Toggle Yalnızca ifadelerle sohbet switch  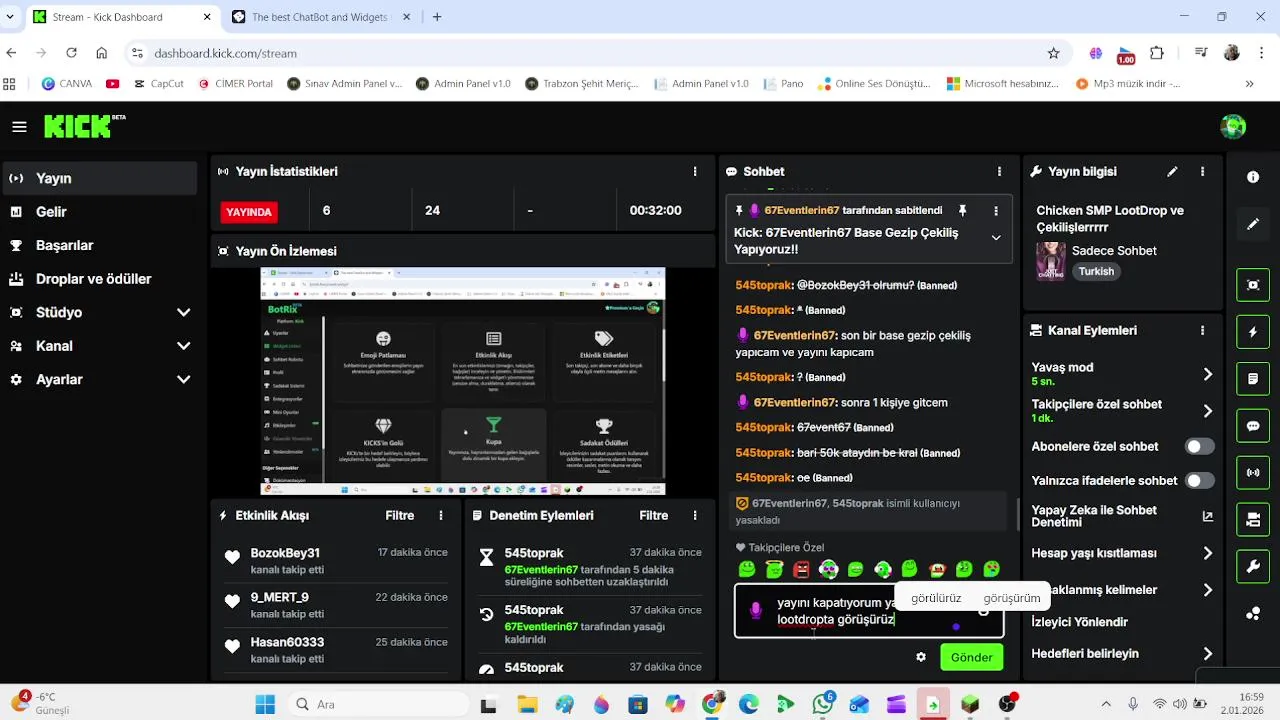coord(1200,481)
